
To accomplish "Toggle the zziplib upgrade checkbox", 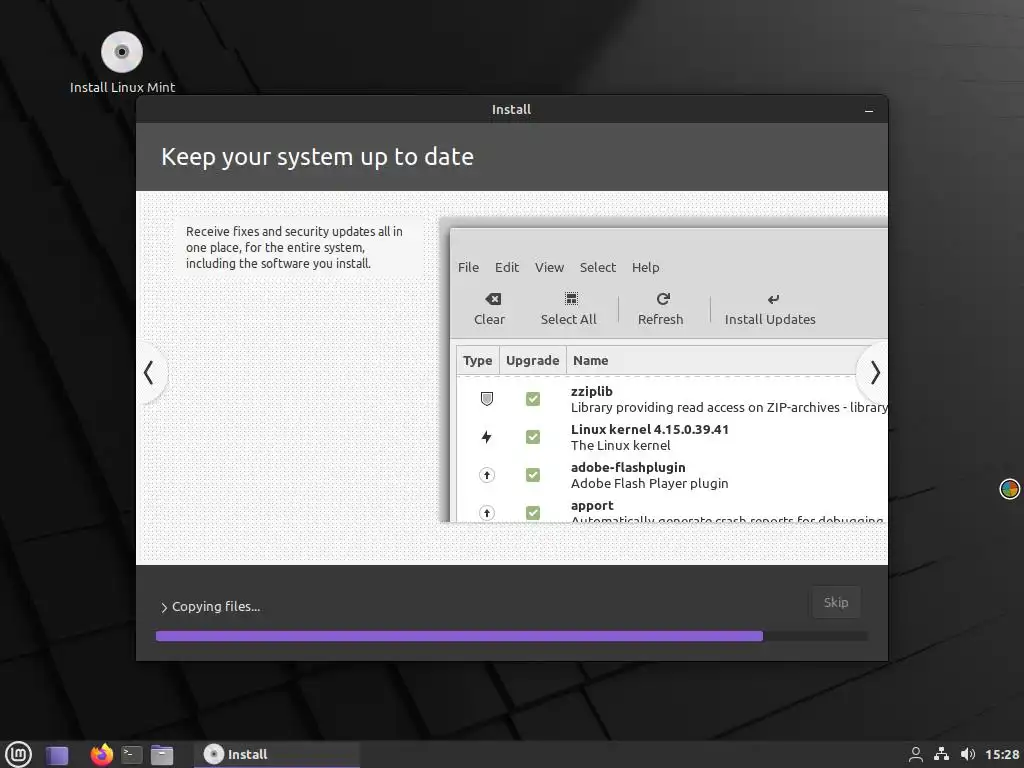I will pyautogui.click(x=533, y=398).
